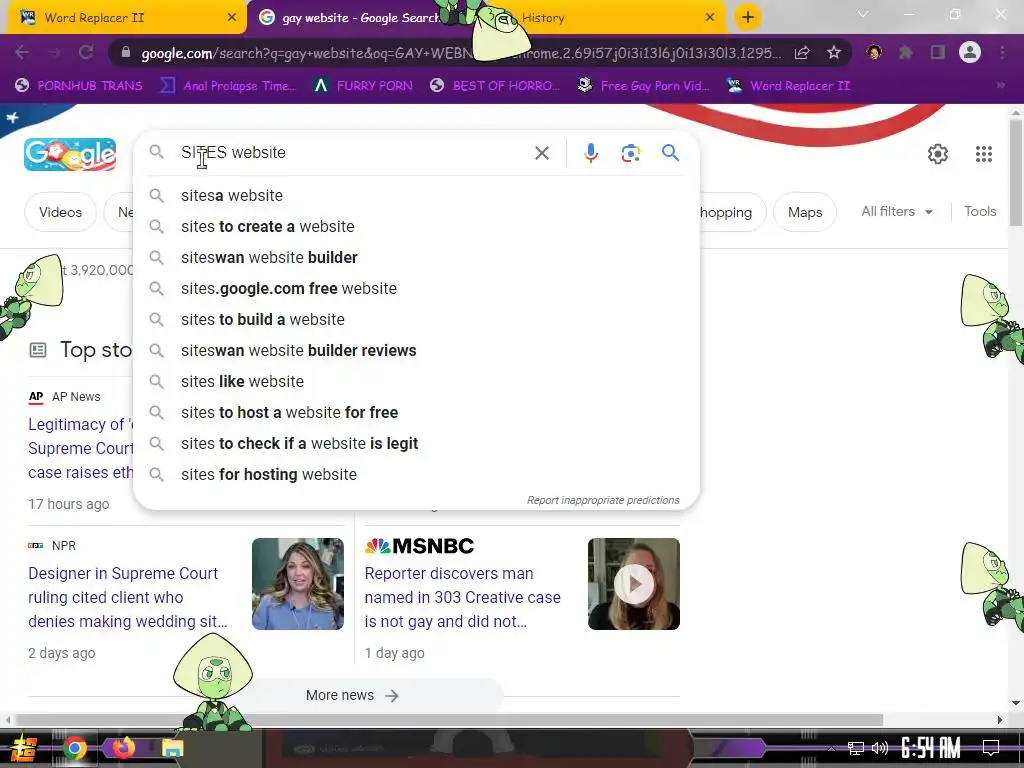Open the Tools search option
The height and width of the screenshot is (768, 1024).
(x=980, y=212)
